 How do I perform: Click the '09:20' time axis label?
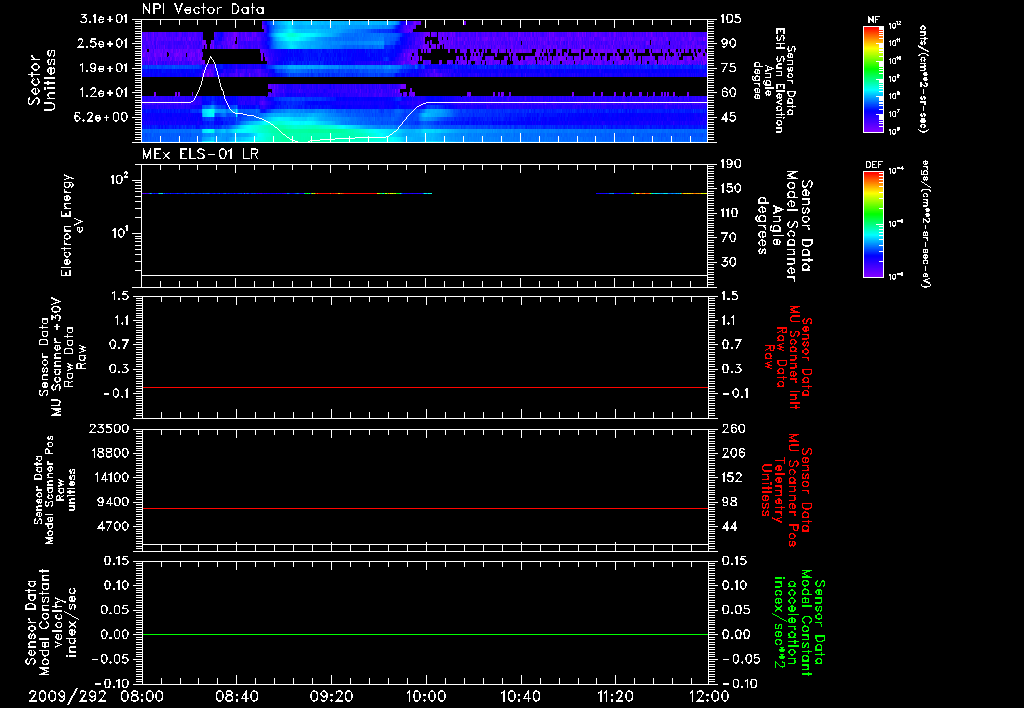pyautogui.click(x=331, y=696)
